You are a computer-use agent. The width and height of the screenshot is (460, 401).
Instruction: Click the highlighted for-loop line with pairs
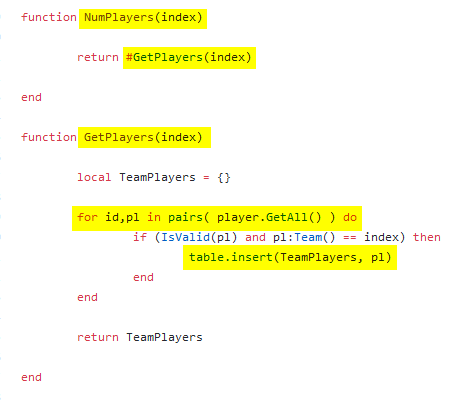click(217, 218)
